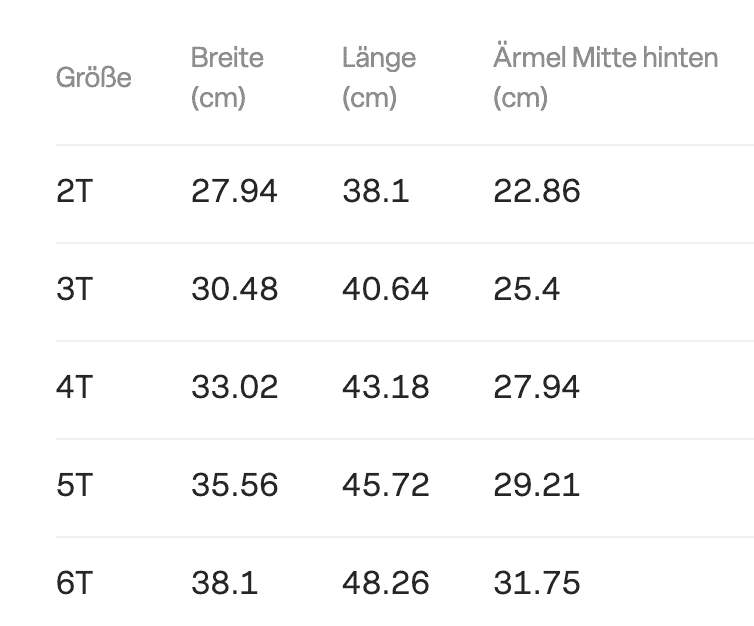754x626 pixels.
Task: Select the 6T length value 48.26
Action: pyautogui.click(x=385, y=583)
